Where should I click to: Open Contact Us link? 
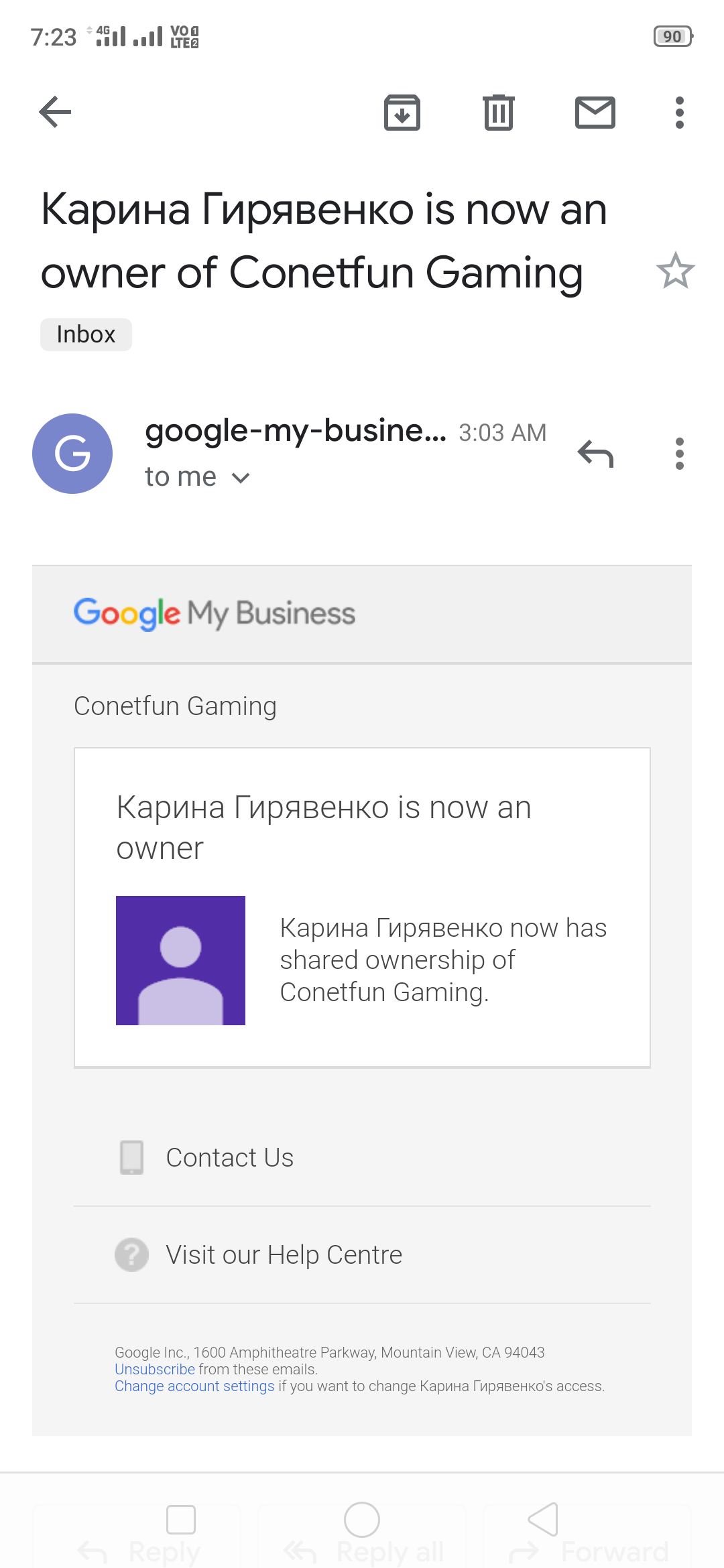[229, 1158]
